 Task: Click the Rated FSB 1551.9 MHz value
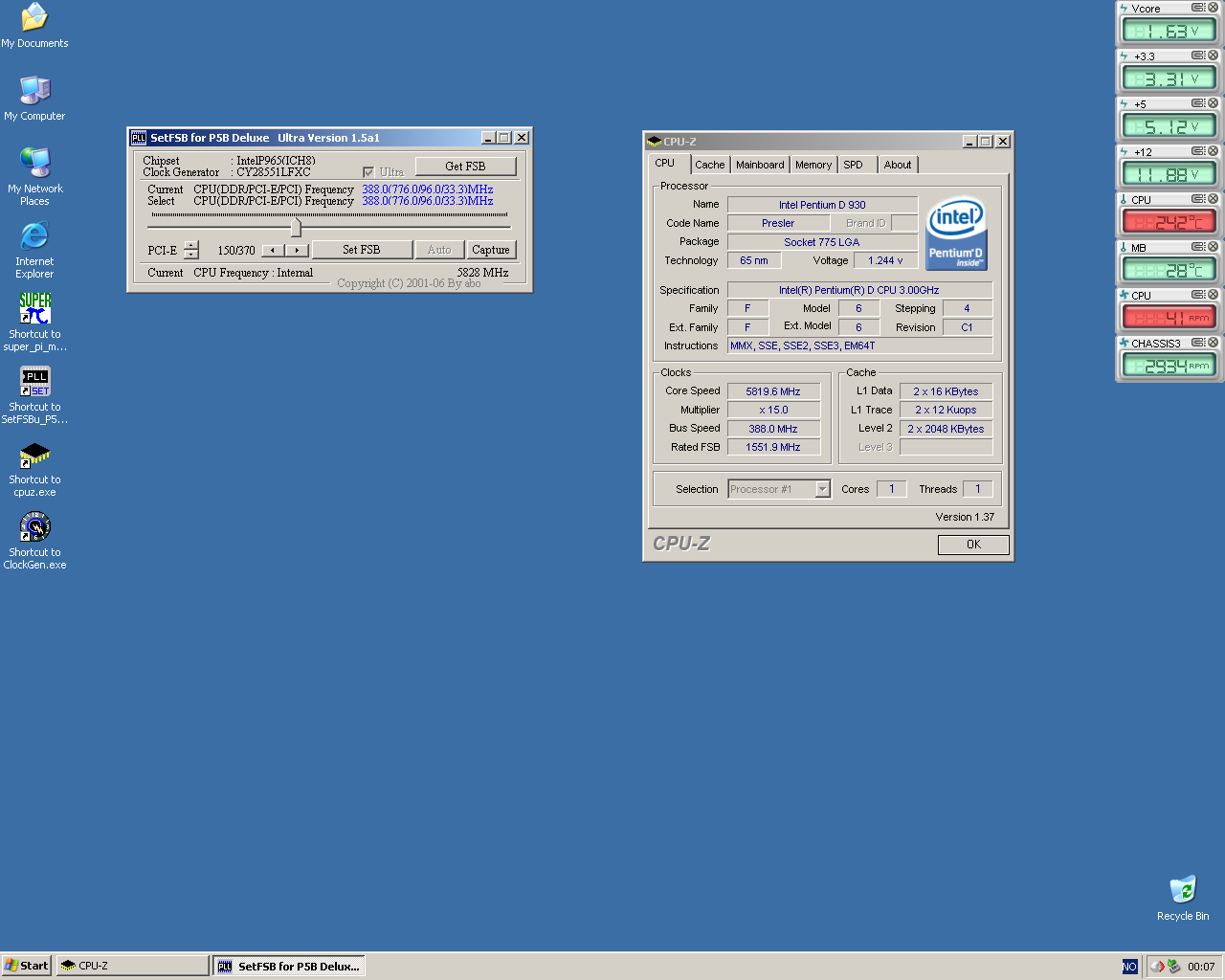point(773,447)
